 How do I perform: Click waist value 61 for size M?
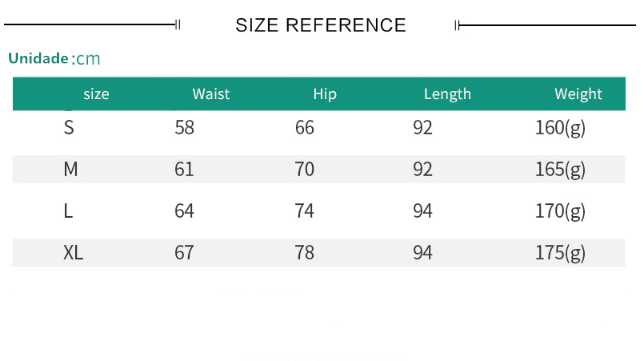(184, 169)
